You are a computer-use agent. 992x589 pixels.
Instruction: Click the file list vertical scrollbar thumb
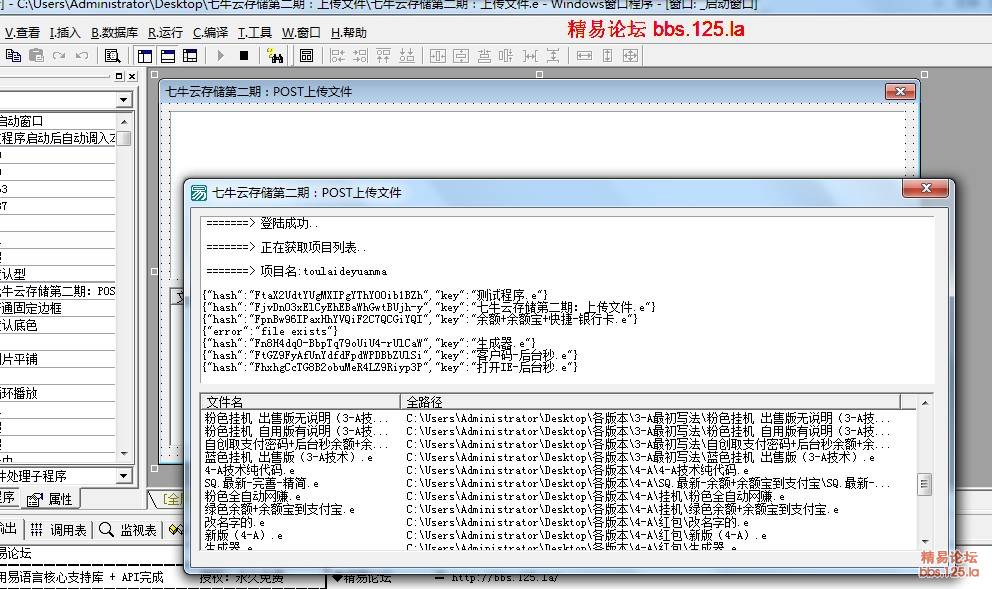[x=925, y=485]
